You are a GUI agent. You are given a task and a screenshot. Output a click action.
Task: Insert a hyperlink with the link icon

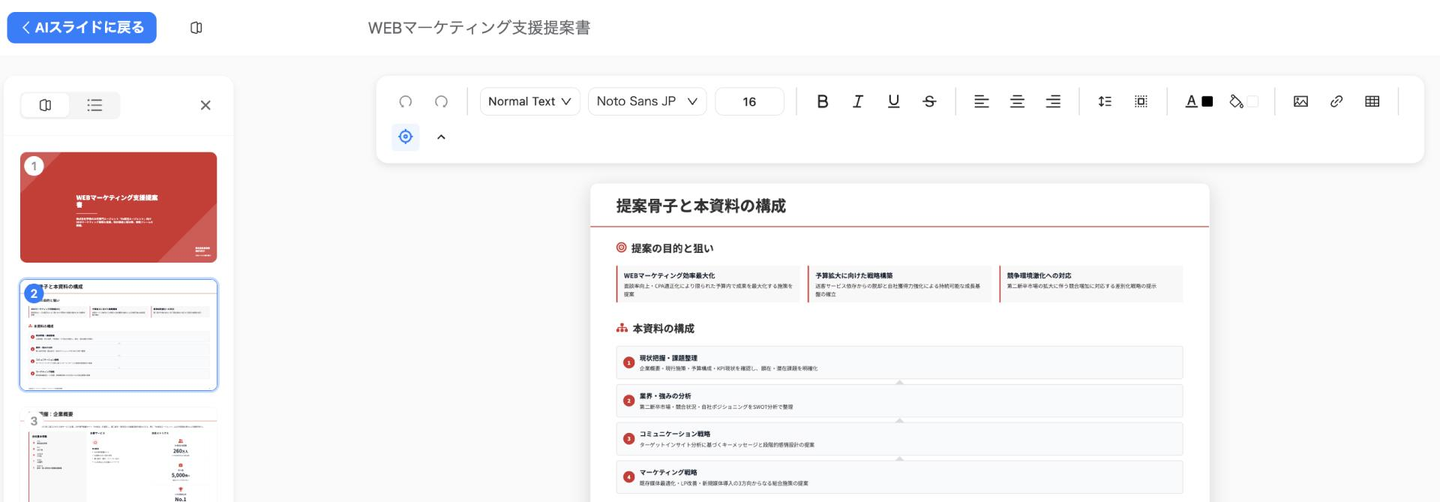point(1336,102)
